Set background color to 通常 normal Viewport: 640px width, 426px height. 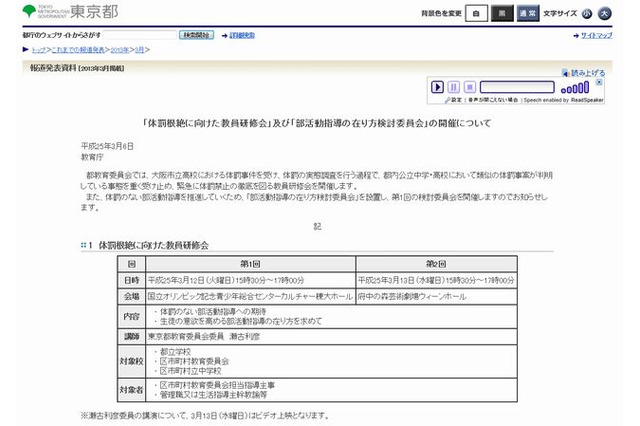point(528,13)
